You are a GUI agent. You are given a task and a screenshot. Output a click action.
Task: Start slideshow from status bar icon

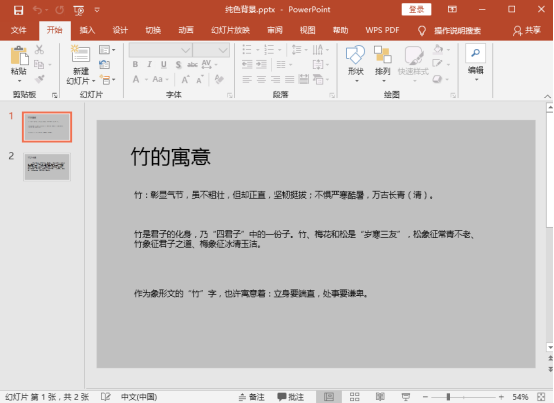406,397
